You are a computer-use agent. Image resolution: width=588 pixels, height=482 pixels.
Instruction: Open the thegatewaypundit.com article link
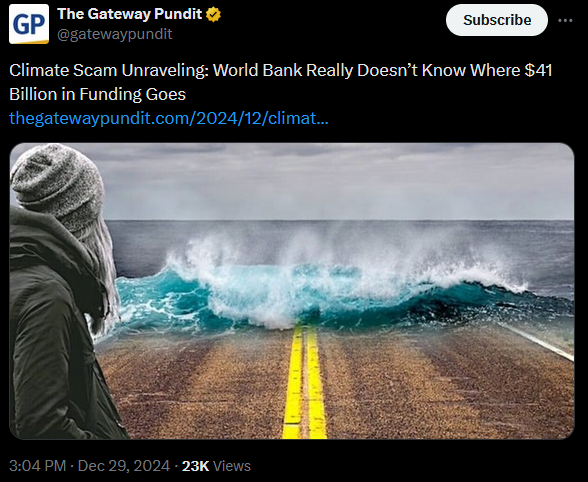(169, 118)
